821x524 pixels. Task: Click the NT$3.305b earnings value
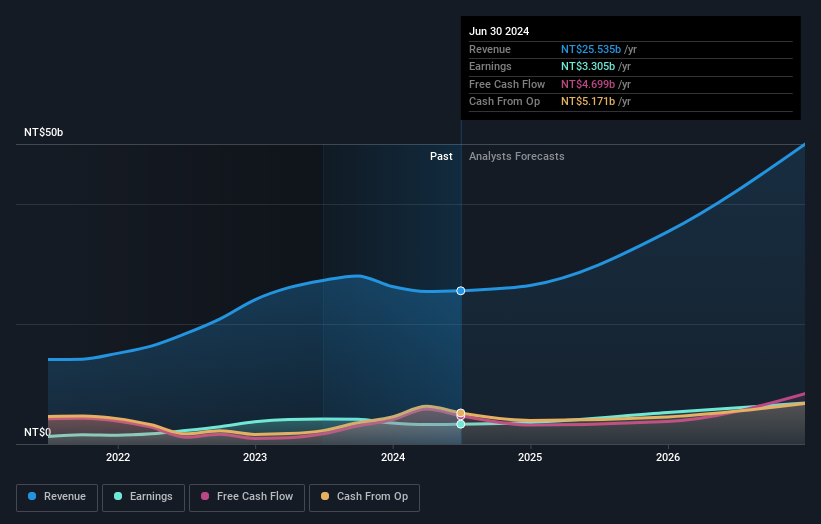tap(588, 66)
